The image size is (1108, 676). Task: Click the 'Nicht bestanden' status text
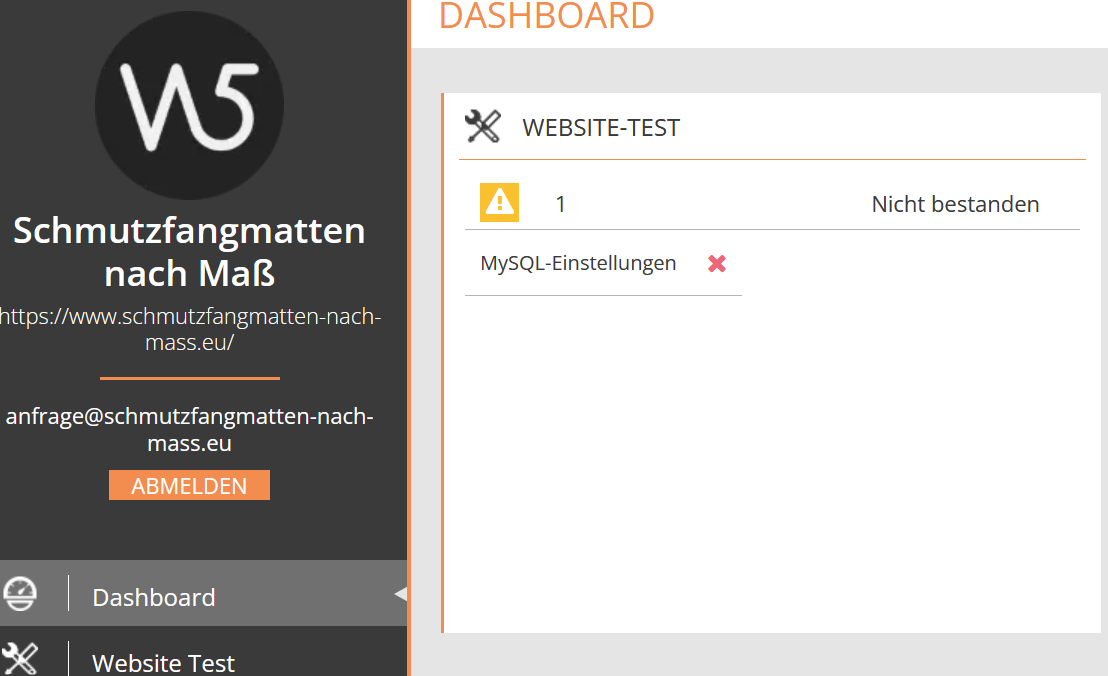pyautogui.click(x=955, y=205)
